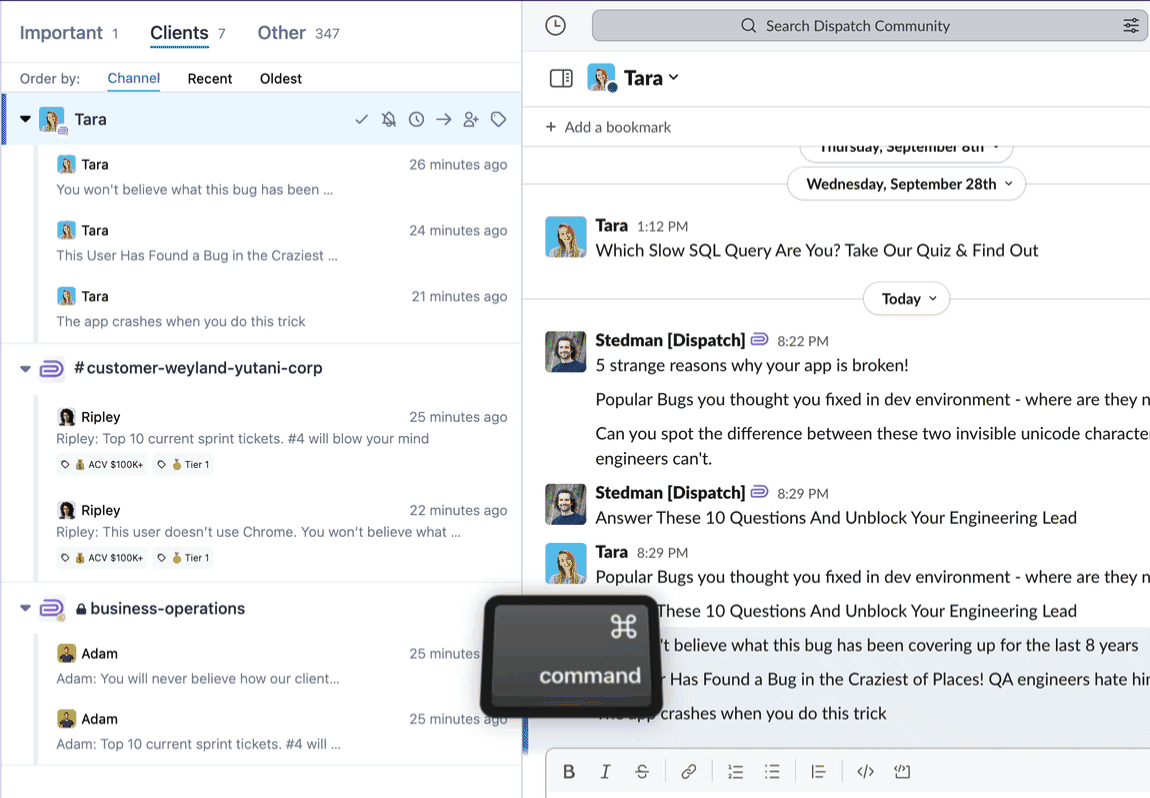Click ACV $100K+ tag under Ripley's 25 minutes message
The width and height of the screenshot is (1150, 798).
[x=102, y=464]
